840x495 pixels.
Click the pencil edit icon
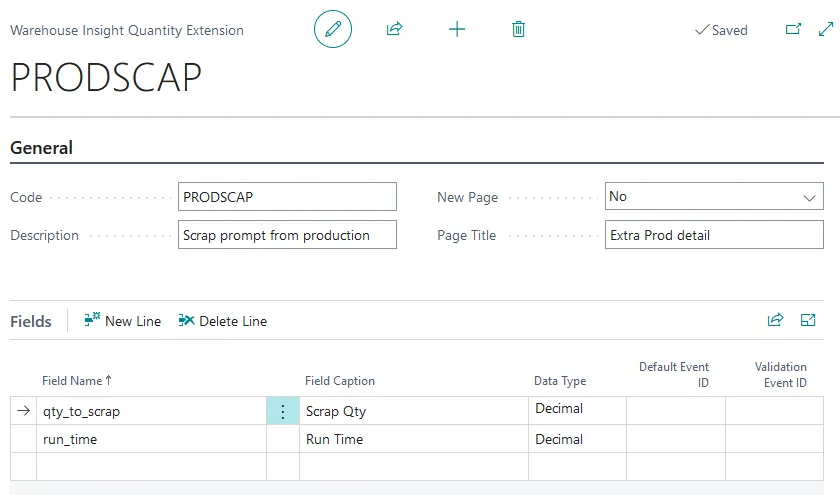pos(333,29)
